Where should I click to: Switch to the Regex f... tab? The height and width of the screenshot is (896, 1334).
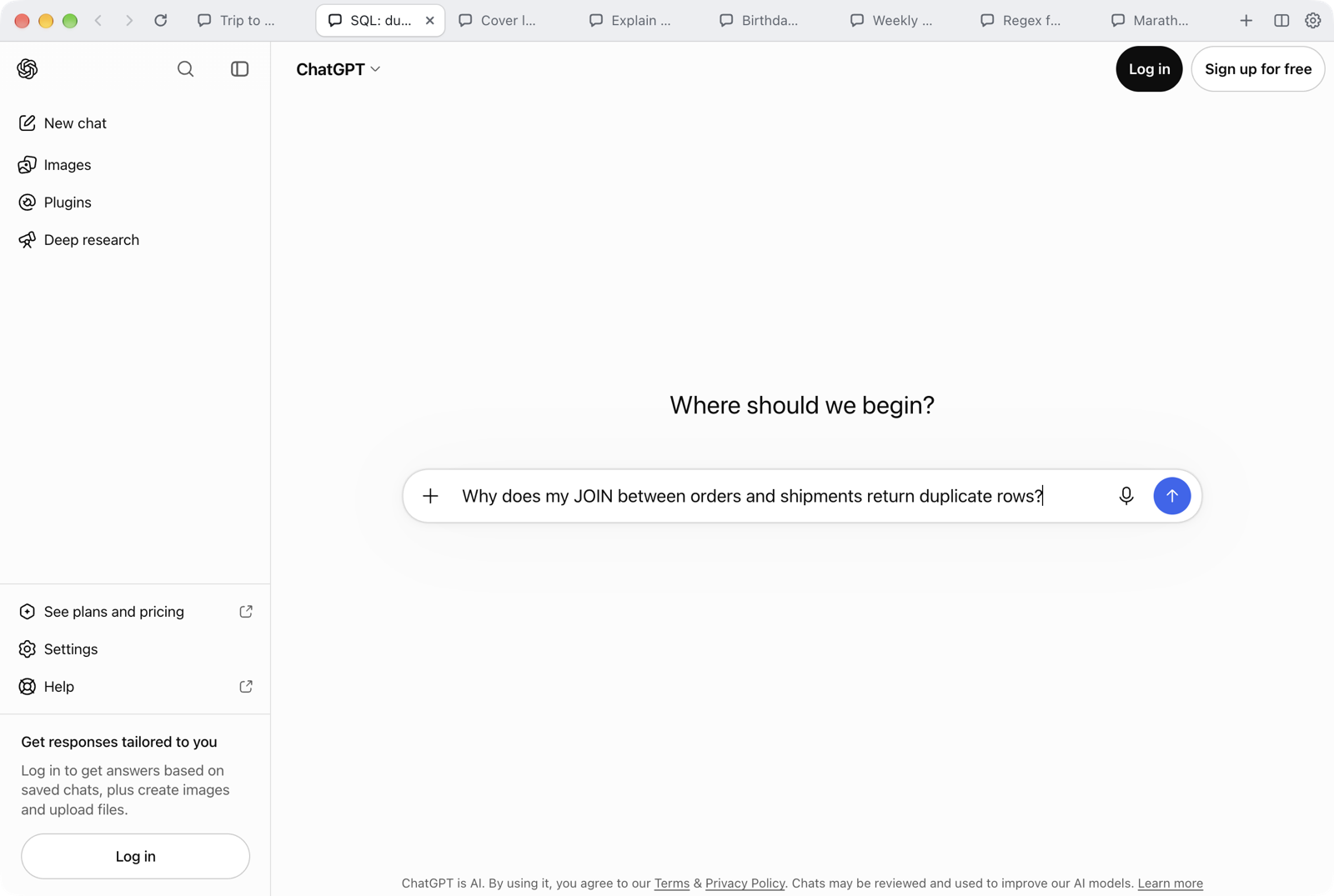click(x=1031, y=21)
